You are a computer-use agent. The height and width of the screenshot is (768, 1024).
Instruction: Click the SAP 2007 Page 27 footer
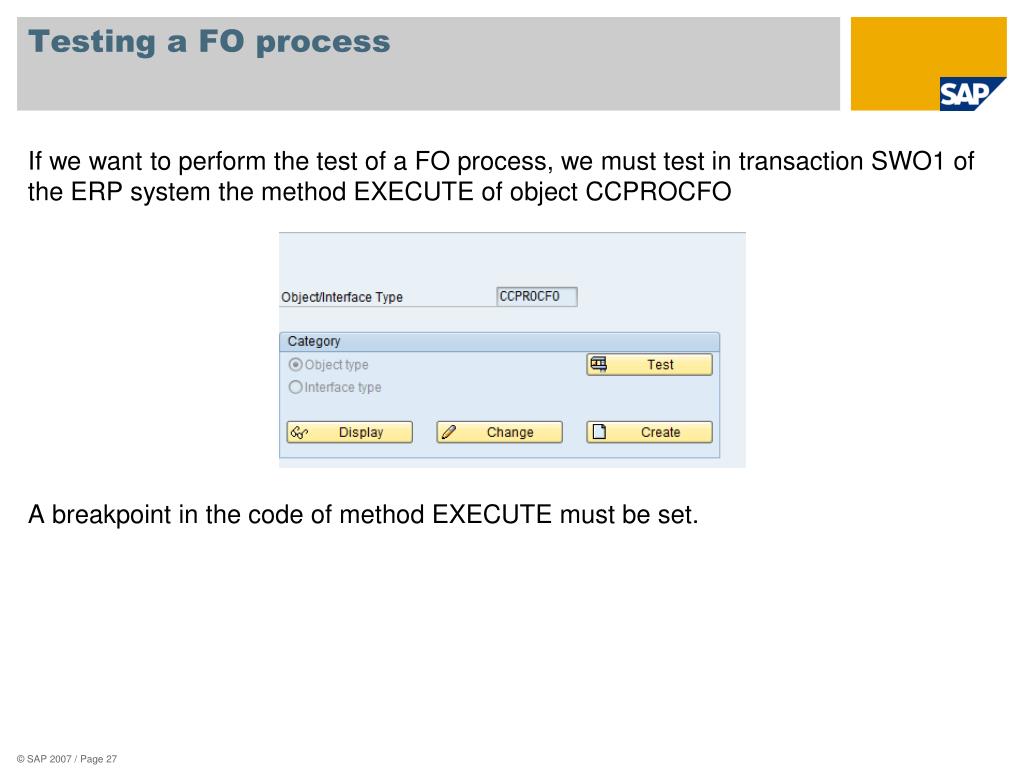coord(67,759)
